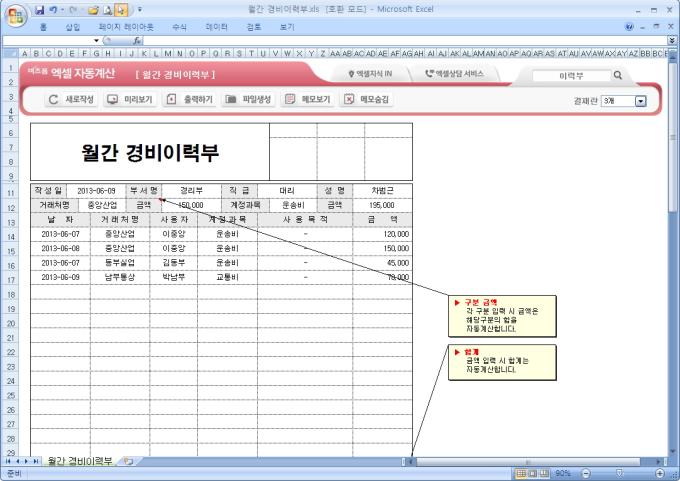Click the 파일생성 button
The width and height of the screenshot is (680, 481).
tap(248, 99)
